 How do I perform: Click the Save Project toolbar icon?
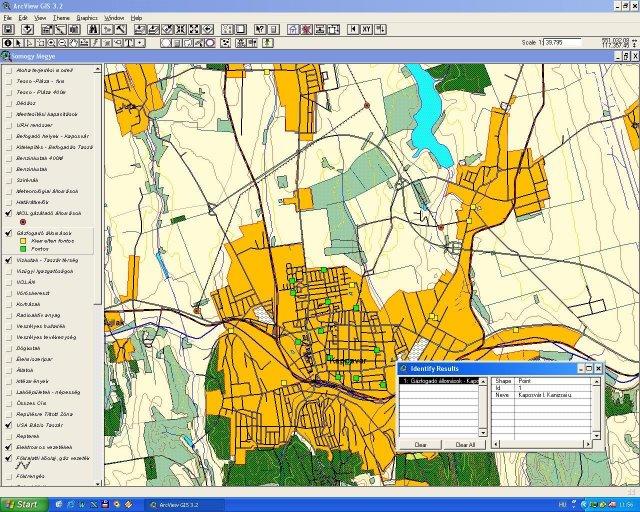pyautogui.click(x=8, y=29)
